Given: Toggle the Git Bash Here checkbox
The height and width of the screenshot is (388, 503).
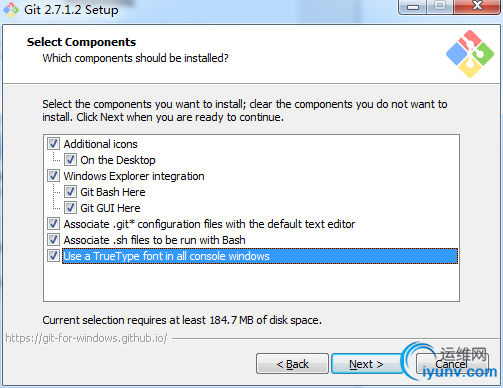Looking at the screenshot, I should (x=70, y=192).
